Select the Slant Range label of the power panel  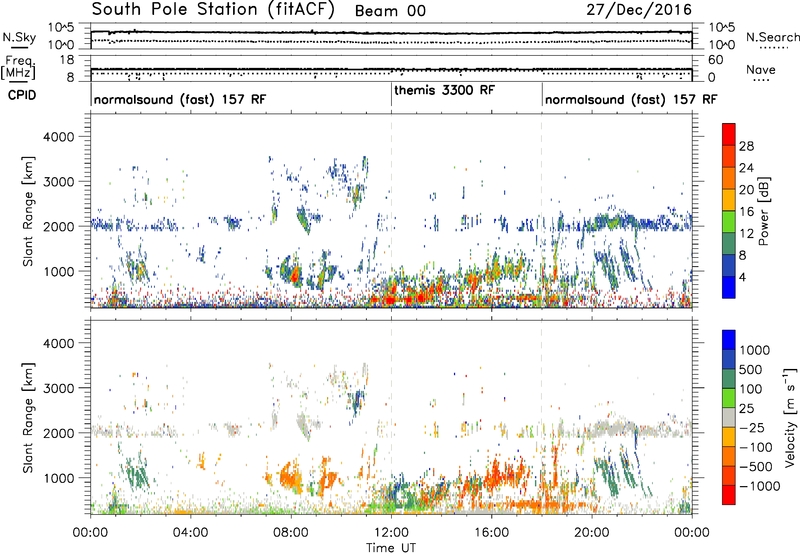[28, 212]
